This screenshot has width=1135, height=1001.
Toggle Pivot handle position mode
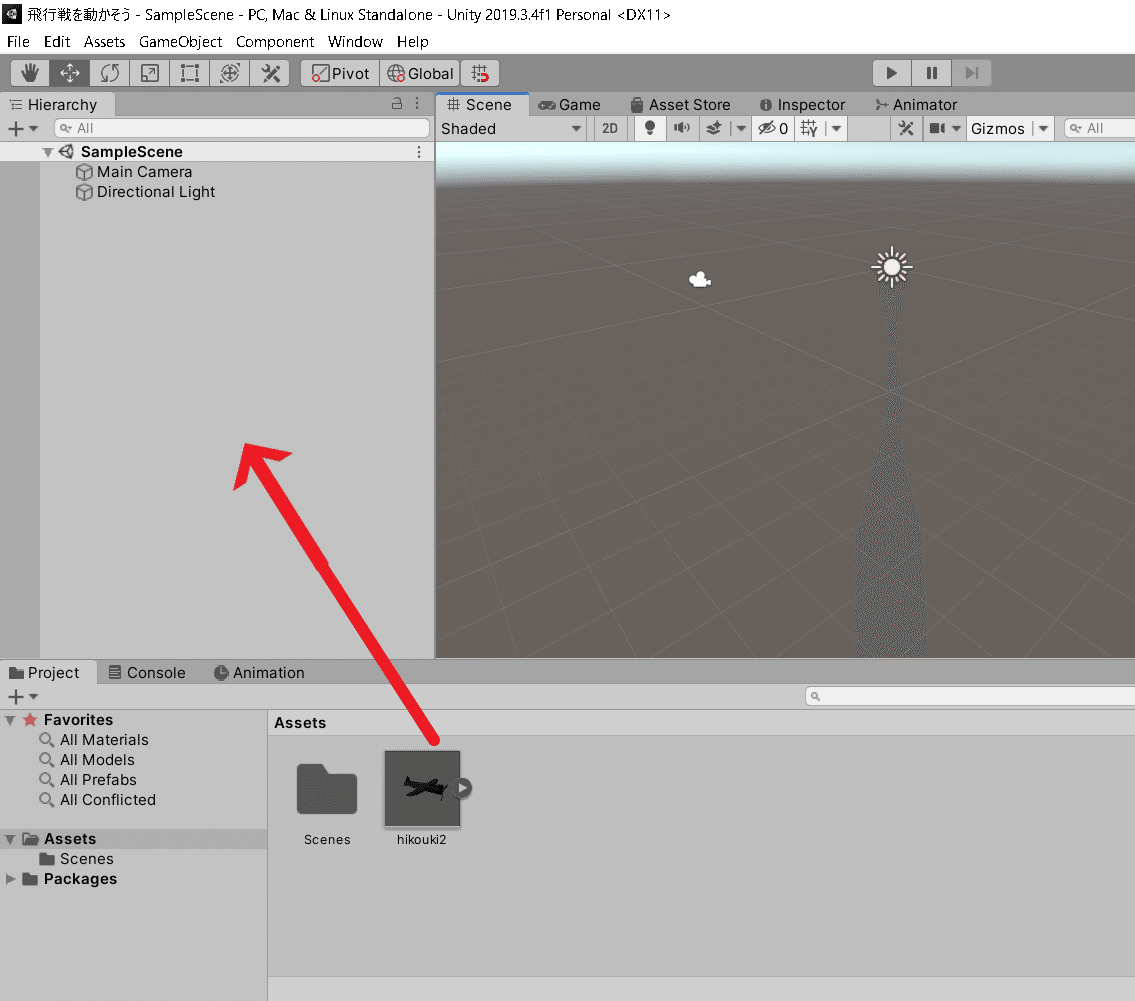click(x=340, y=73)
